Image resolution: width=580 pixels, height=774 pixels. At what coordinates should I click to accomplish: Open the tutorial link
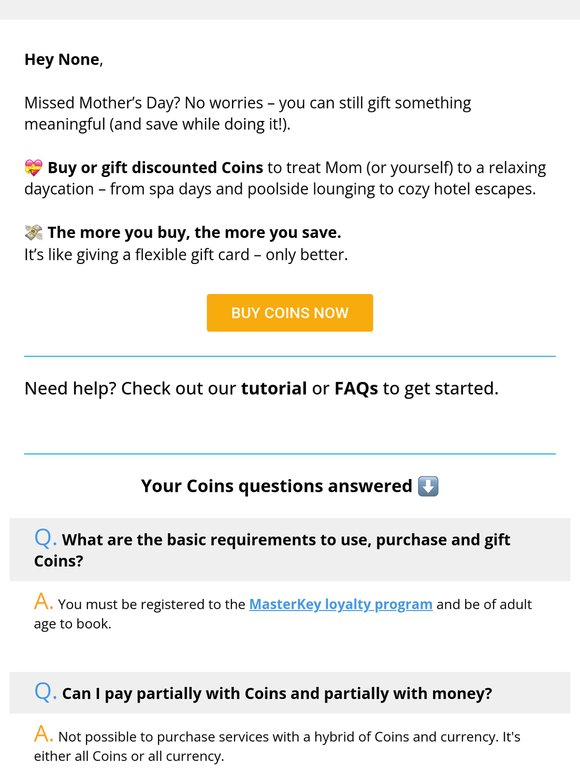274,388
